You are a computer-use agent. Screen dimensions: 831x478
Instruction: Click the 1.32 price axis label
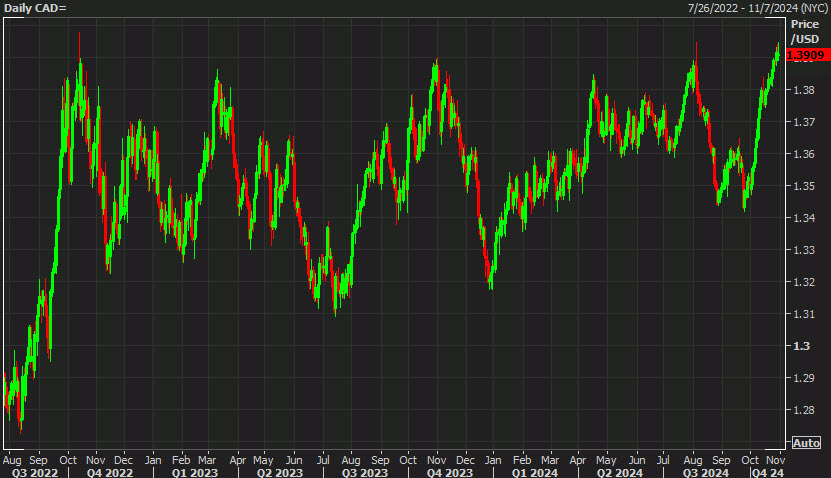803,282
